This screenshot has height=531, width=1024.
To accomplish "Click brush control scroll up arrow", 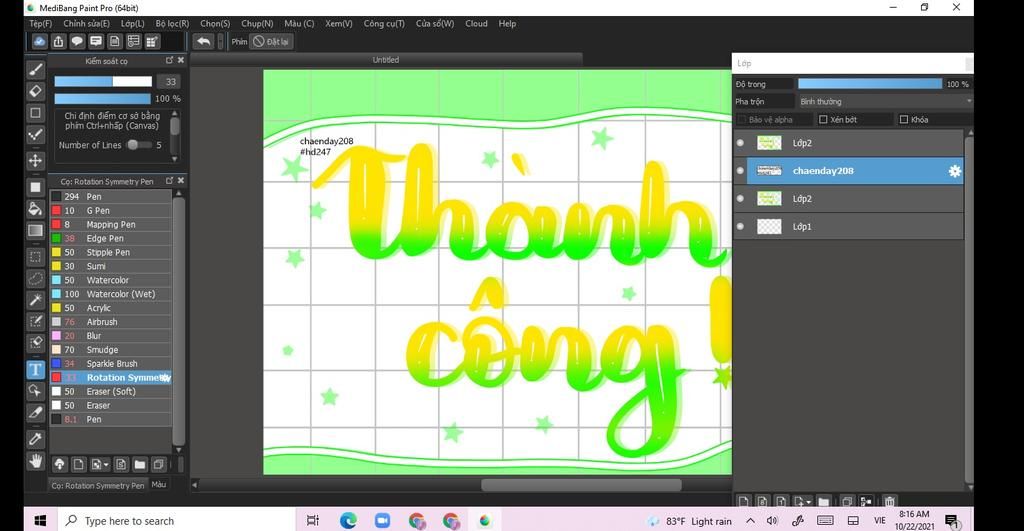I will point(174,114).
